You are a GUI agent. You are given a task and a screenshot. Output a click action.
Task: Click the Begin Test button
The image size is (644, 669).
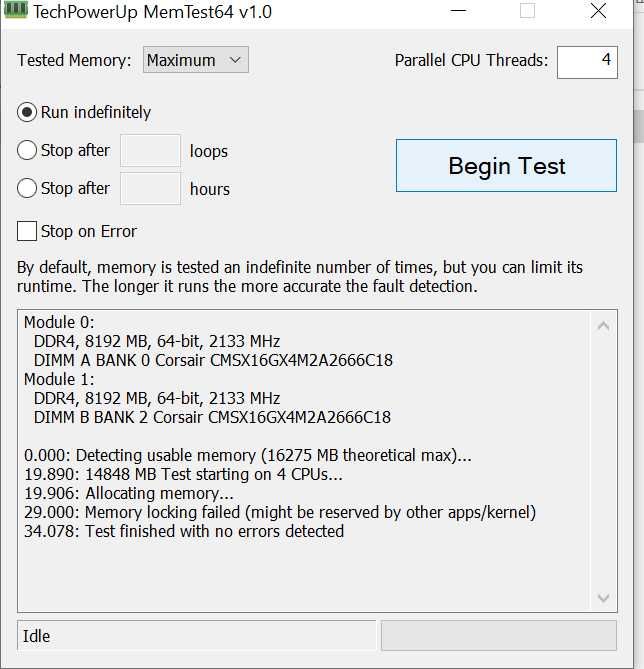pos(506,165)
